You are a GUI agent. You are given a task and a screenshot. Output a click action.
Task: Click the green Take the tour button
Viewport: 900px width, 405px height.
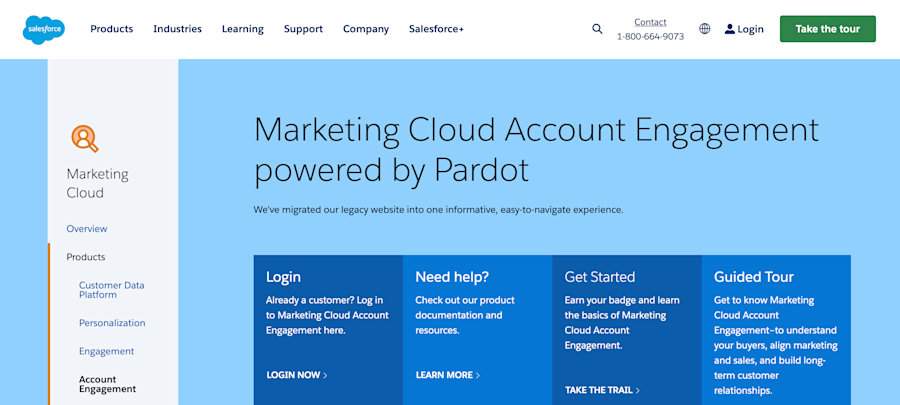(x=828, y=29)
